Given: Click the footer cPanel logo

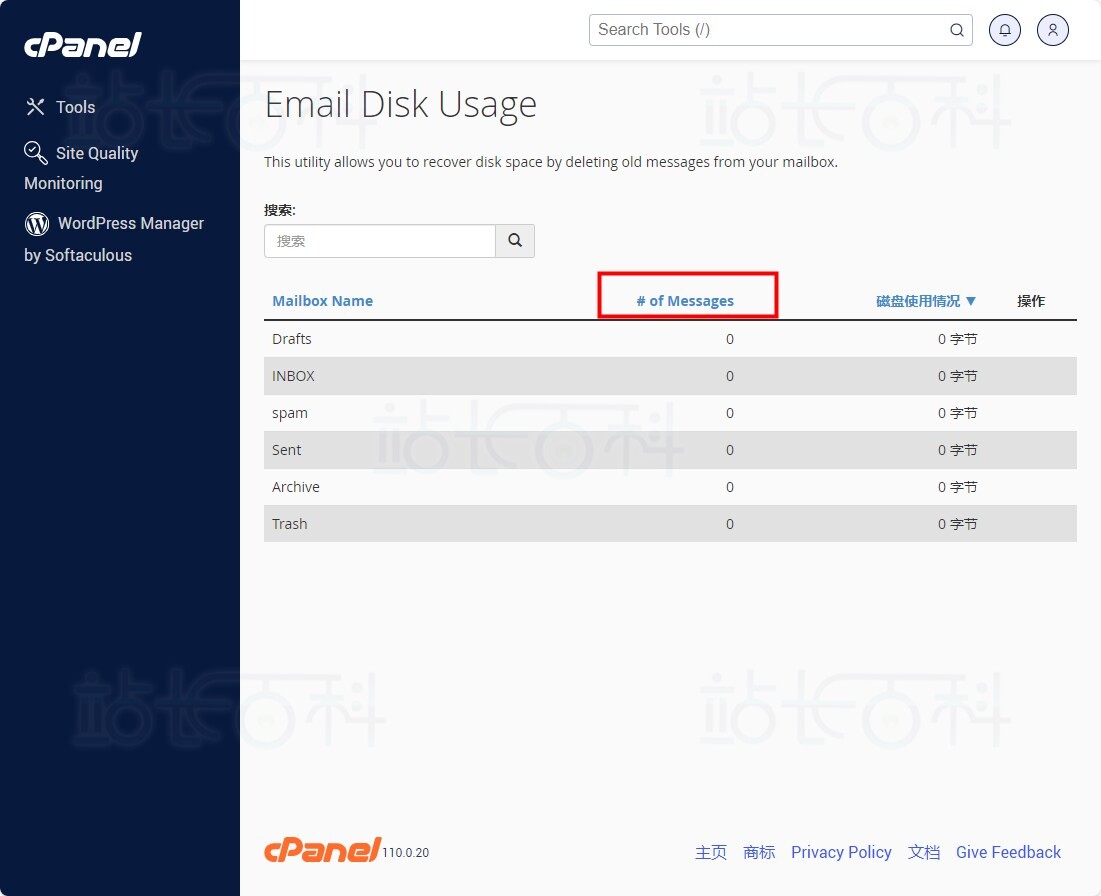Looking at the screenshot, I should (x=322, y=850).
